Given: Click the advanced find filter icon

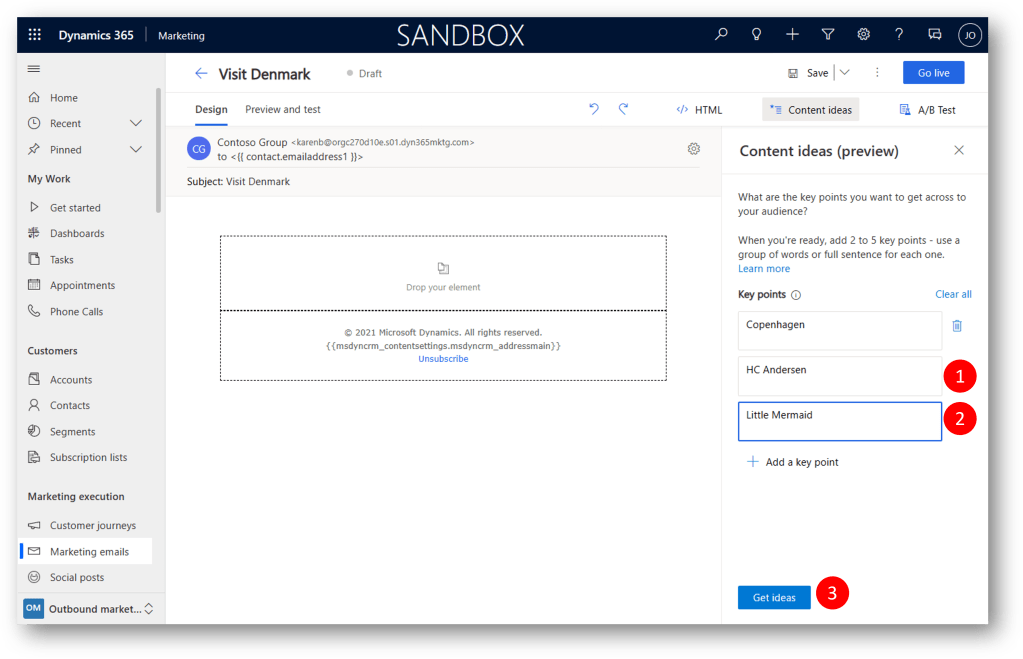Looking at the screenshot, I should 828,35.
